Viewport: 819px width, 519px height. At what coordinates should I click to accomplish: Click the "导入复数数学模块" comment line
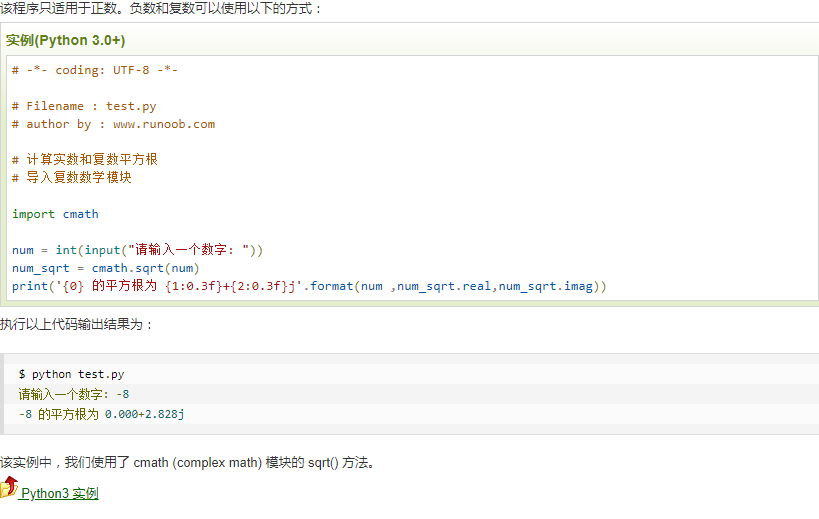coord(72,178)
